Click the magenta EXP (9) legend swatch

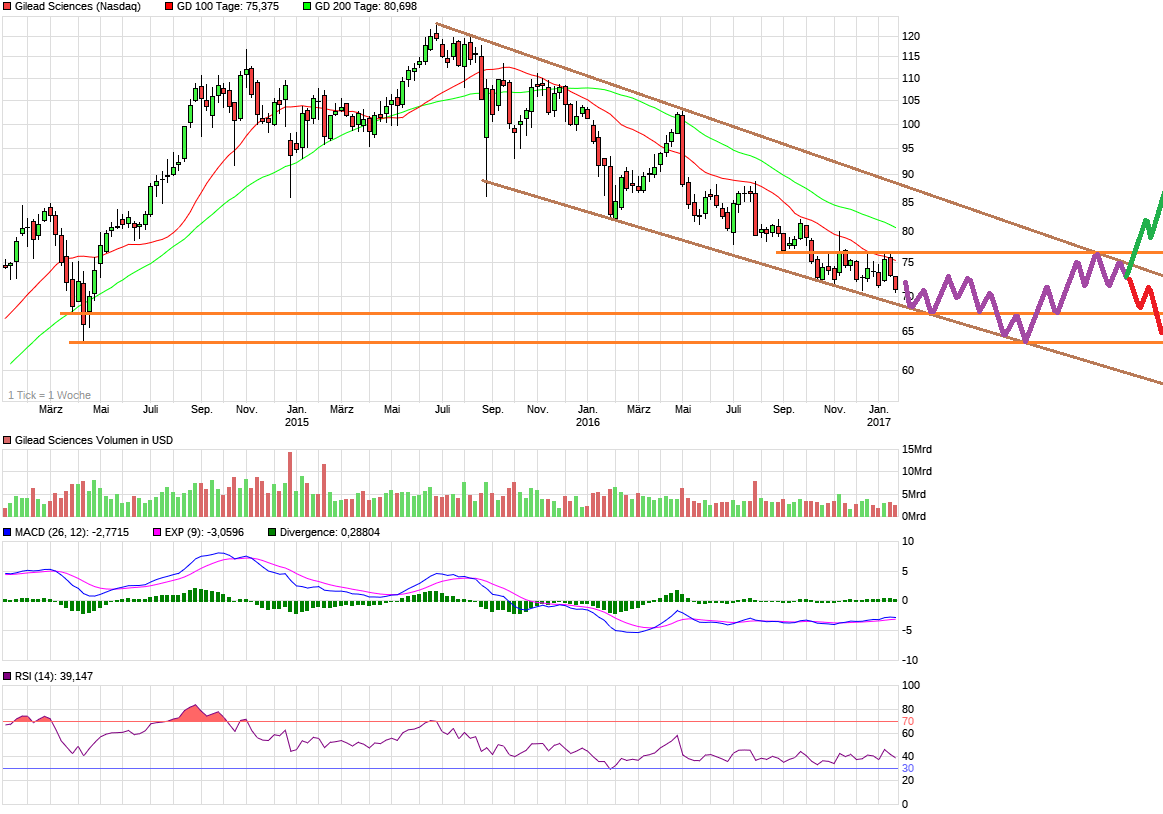(x=157, y=533)
